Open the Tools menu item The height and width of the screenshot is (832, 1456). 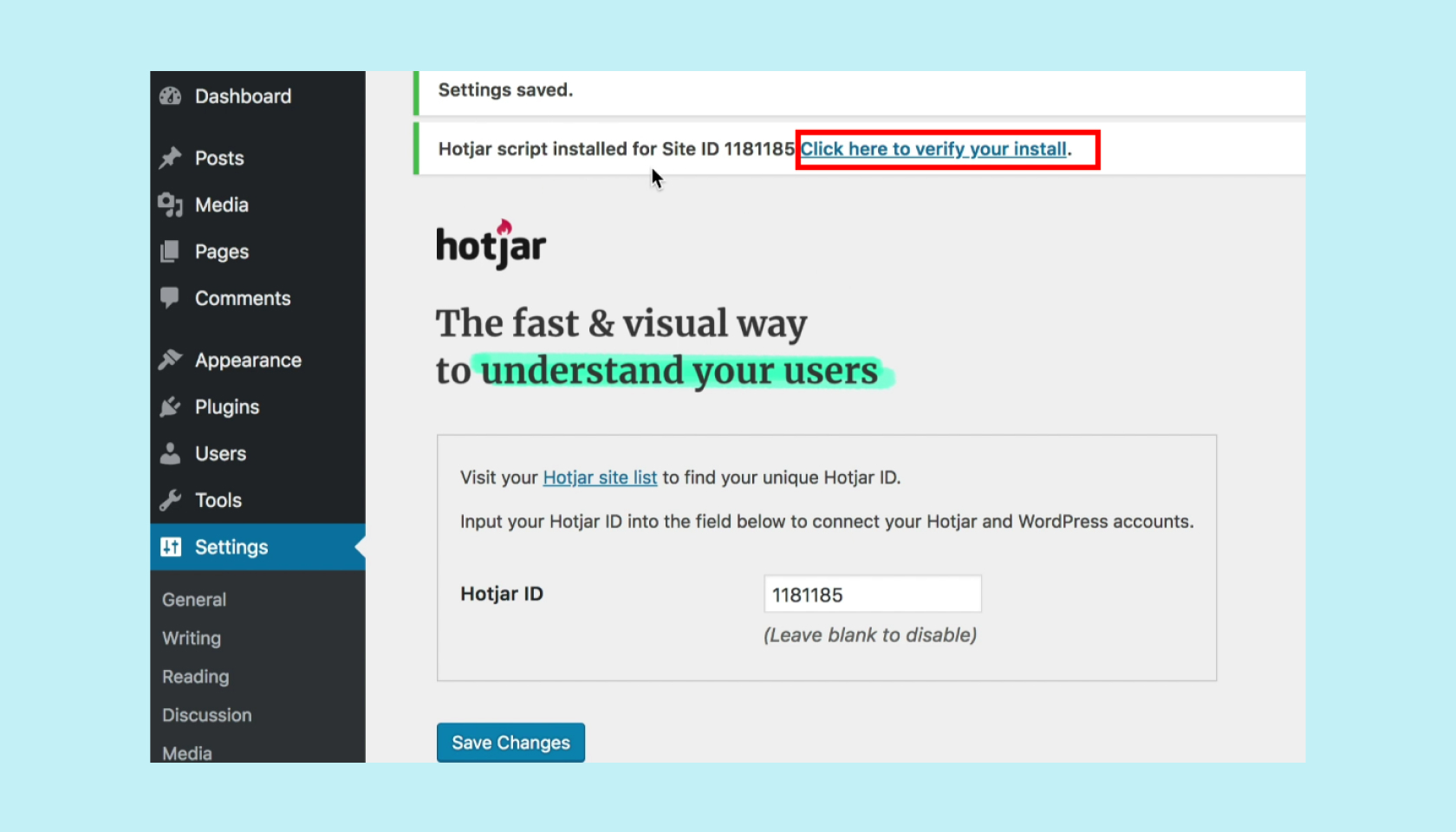[257, 500]
